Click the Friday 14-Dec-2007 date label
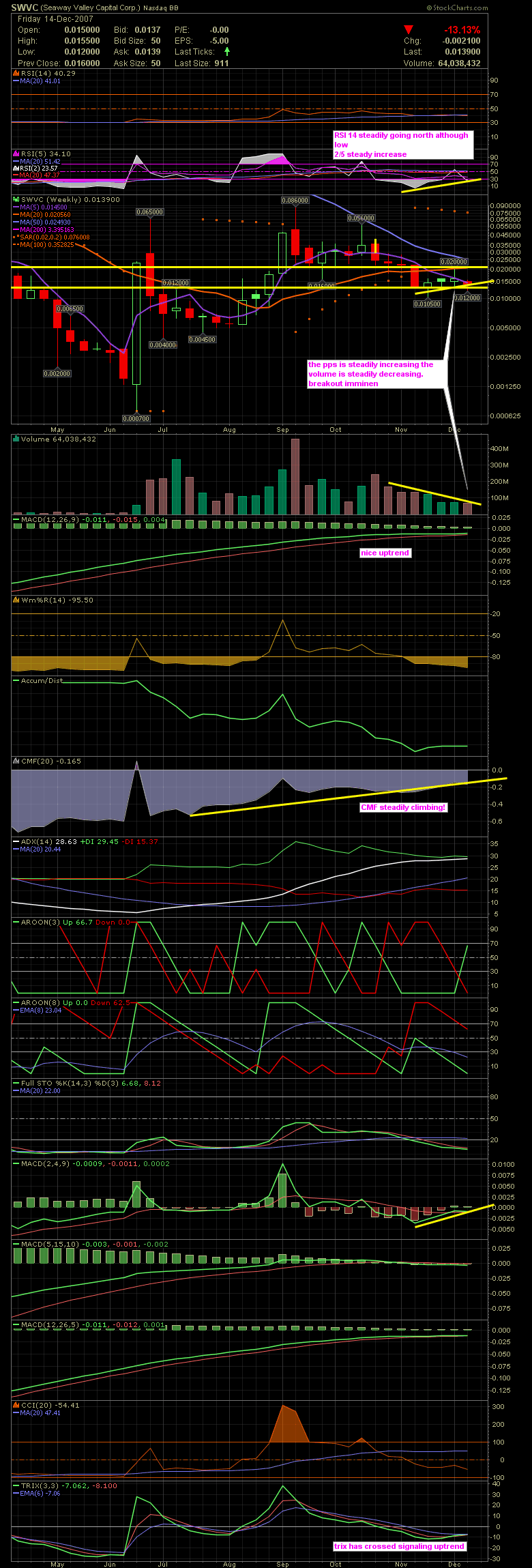Screen dimensions: 532x1568 55,19
